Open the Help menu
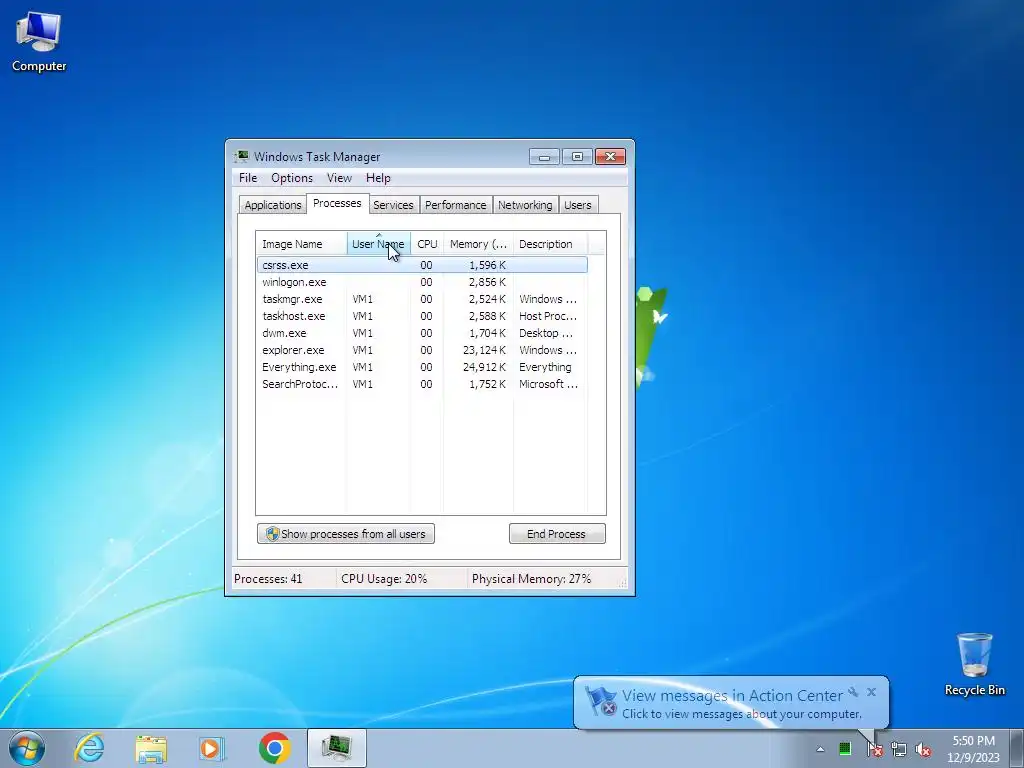Screen dimensions: 1024x768 click(x=378, y=178)
